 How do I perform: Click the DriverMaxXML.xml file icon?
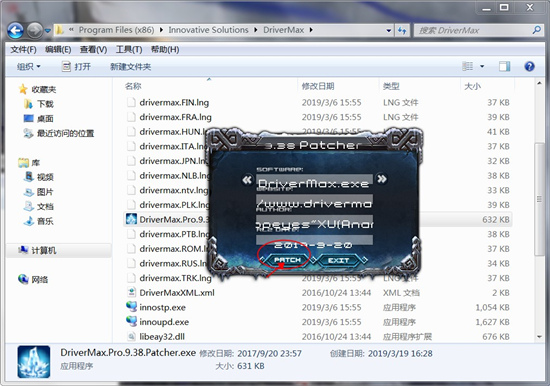(131, 292)
